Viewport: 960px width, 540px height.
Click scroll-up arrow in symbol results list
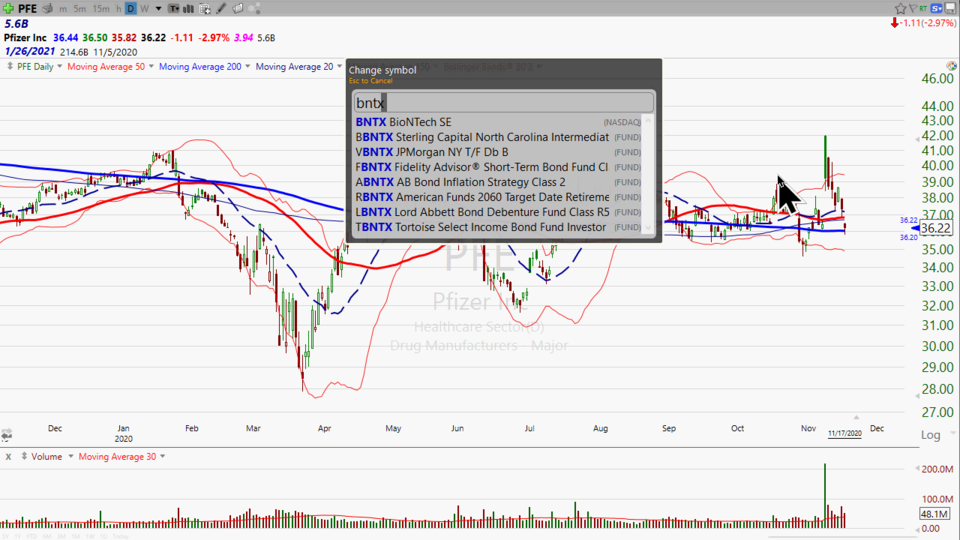point(648,121)
